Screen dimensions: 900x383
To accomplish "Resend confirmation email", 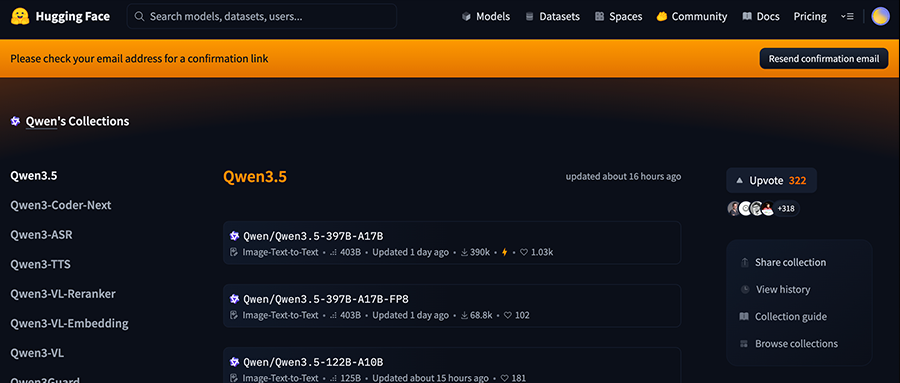I will click(824, 59).
